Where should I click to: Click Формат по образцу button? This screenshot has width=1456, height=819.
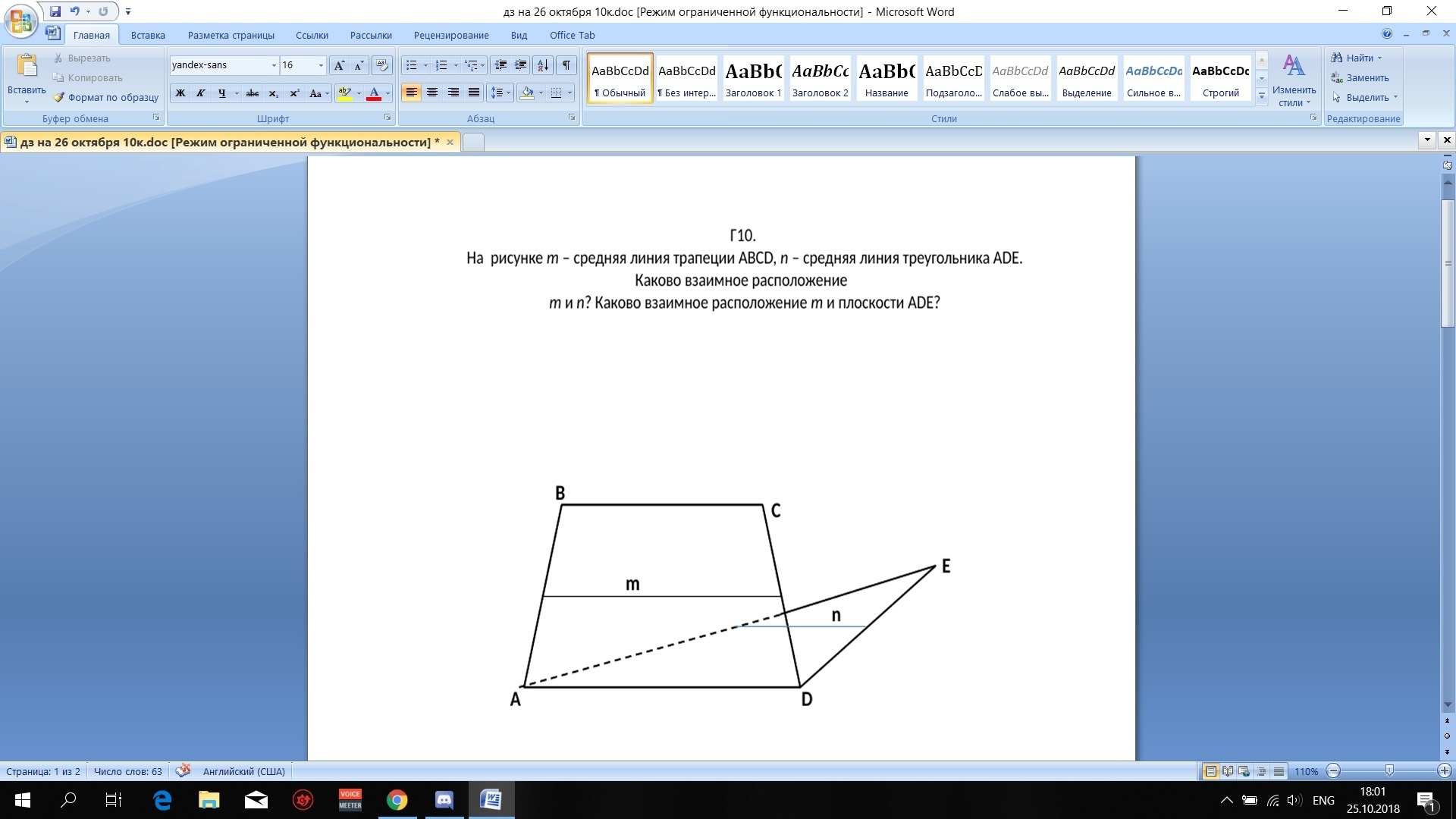pyautogui.click(x=105, y=97)
